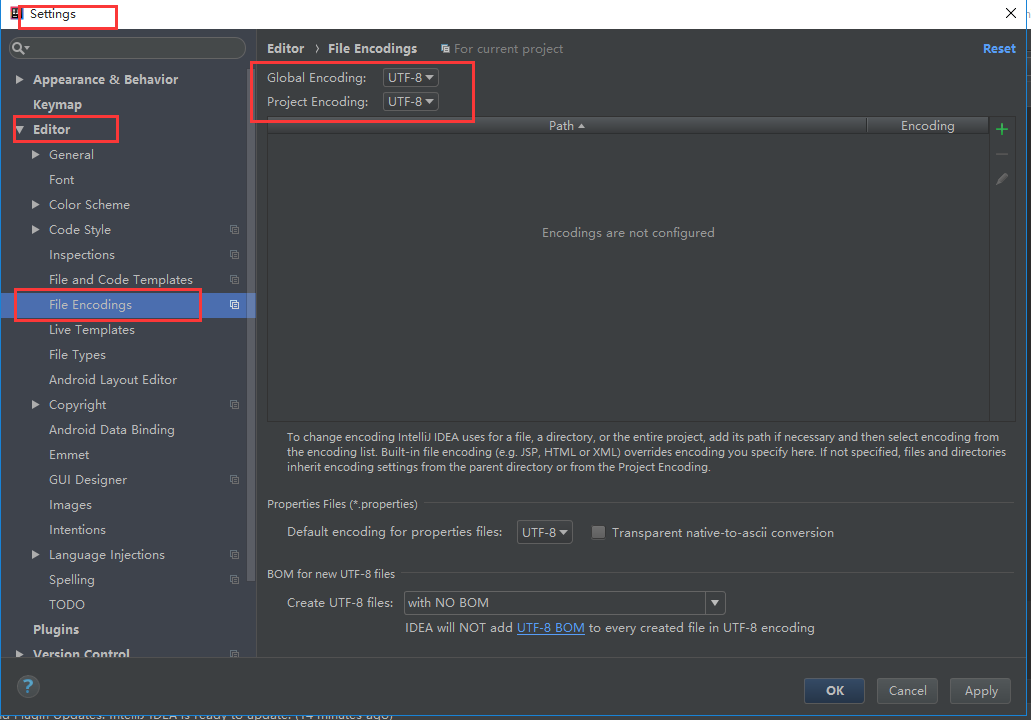Expand the Appearance & Behavior tree node
This screenshot has width=1031, height=720.
pos(19,79)
